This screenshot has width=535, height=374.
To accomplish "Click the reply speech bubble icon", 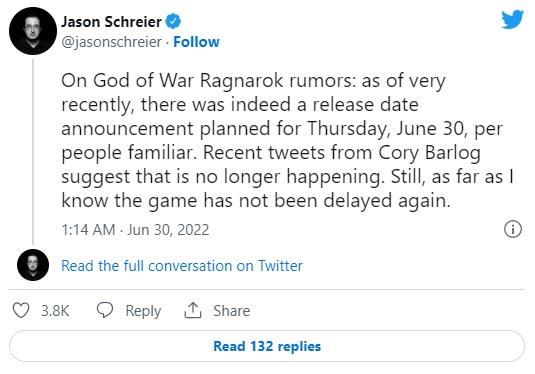I will 105,310.
